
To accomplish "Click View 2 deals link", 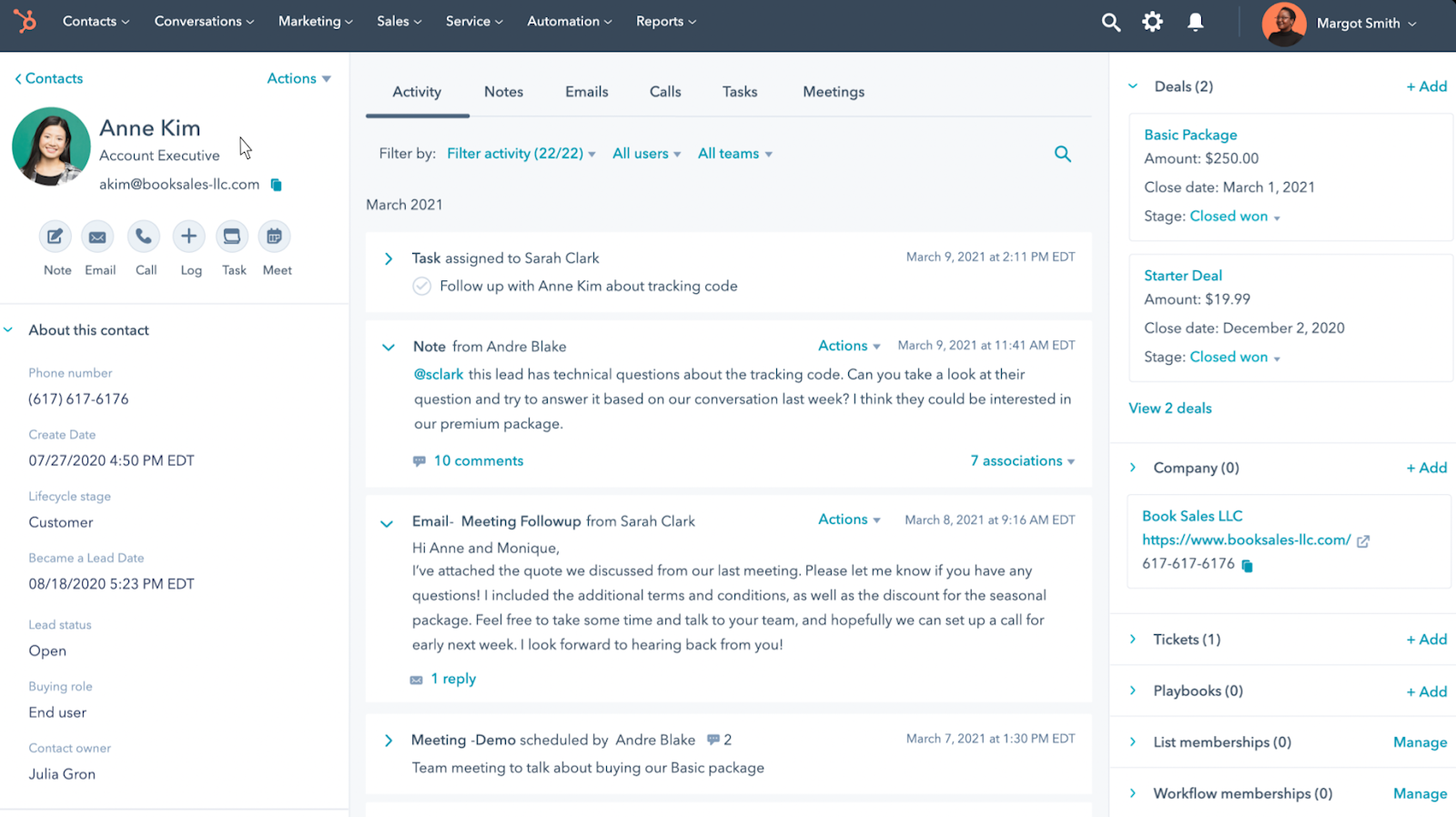I will (x=1170, y=408).
